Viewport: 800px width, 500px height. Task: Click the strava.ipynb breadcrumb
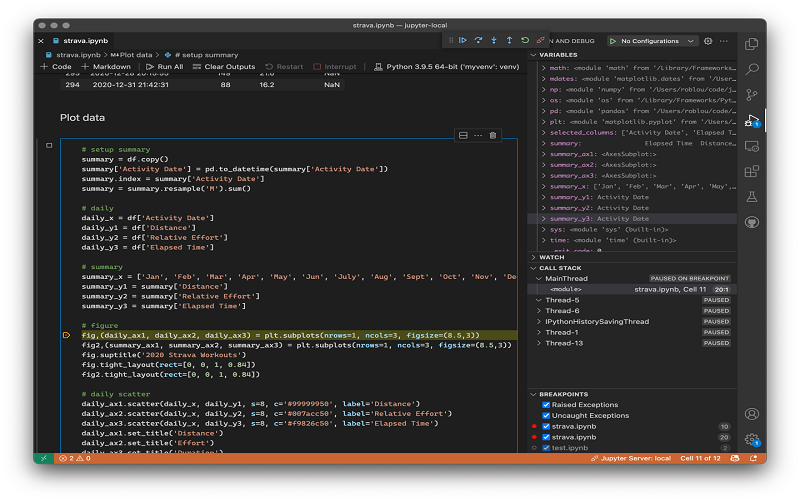(x=78, y=55)
